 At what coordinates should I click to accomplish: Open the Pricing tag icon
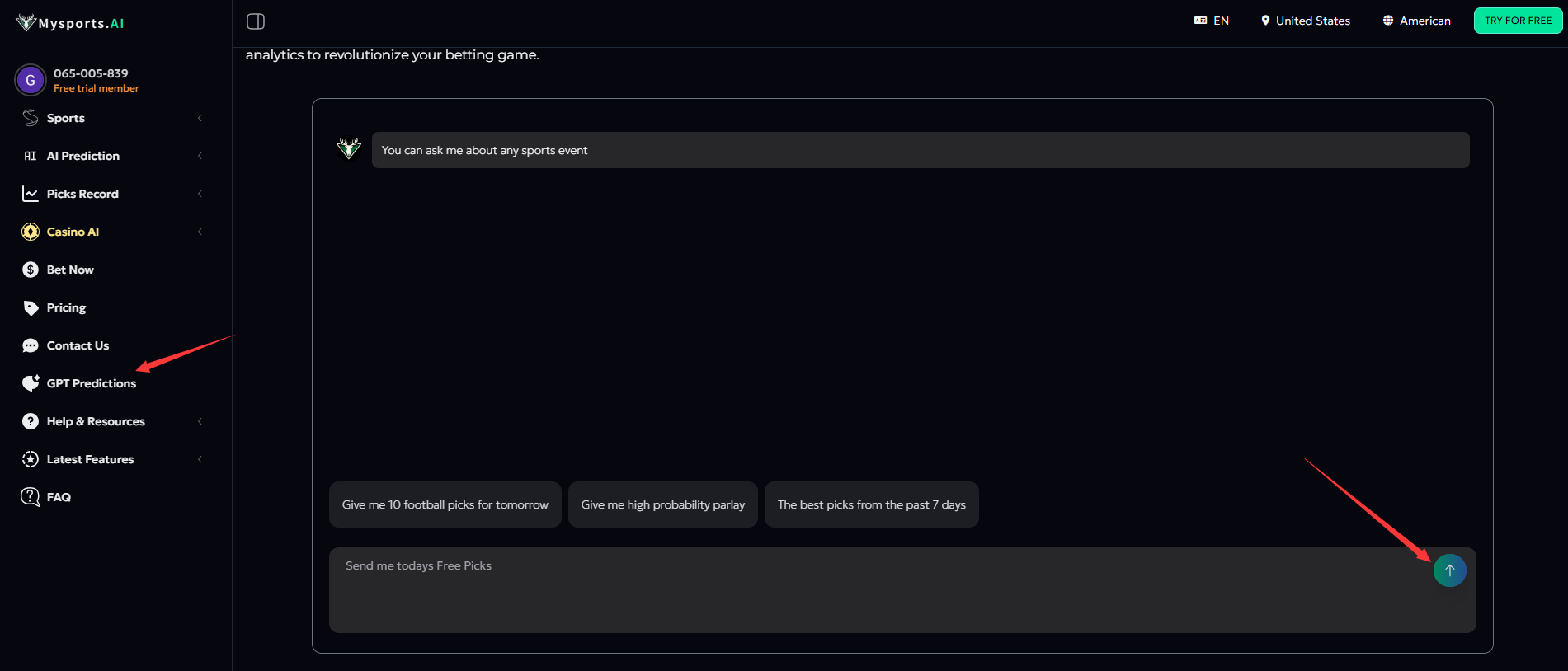tap(31, 307)
